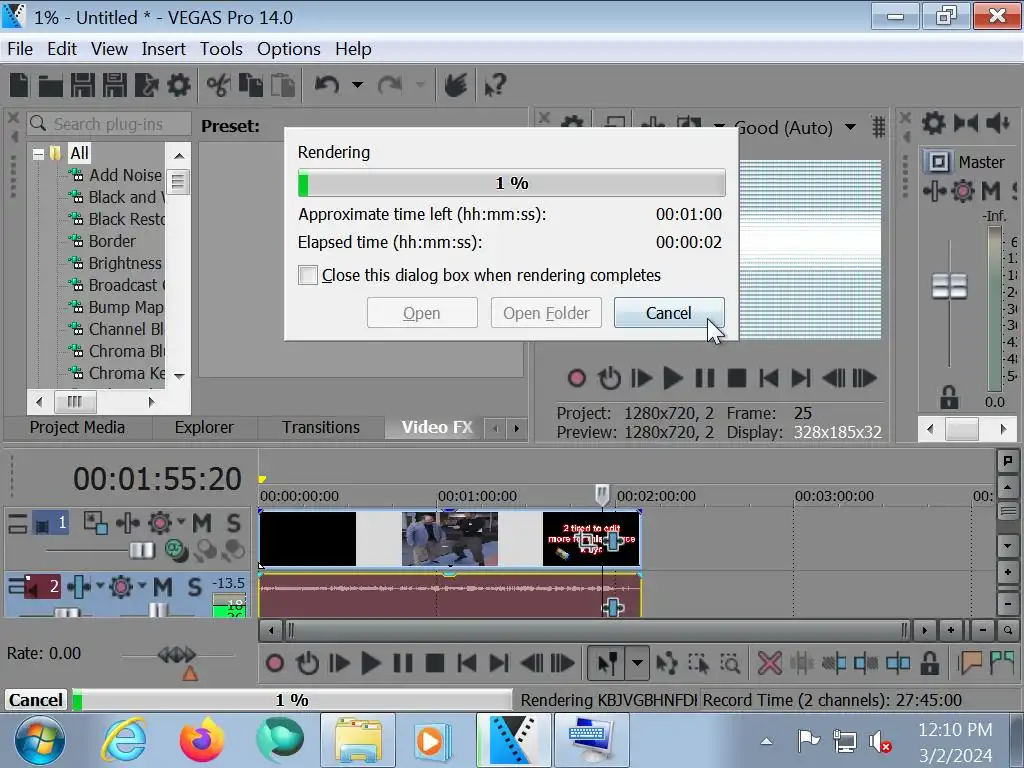Viewport: 1024px width, 768px height.
Task: Toggle Mute on audio track 2
Action: click(163, 586)
